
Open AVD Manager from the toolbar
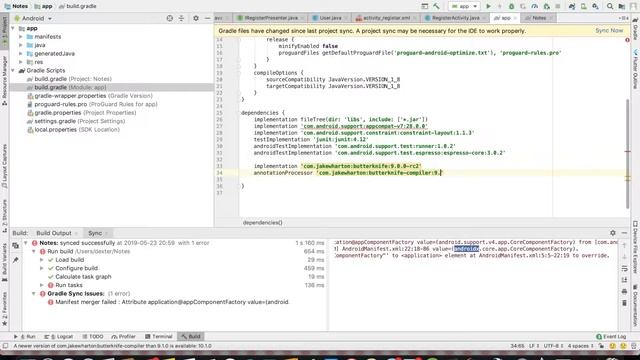[584, 6]
